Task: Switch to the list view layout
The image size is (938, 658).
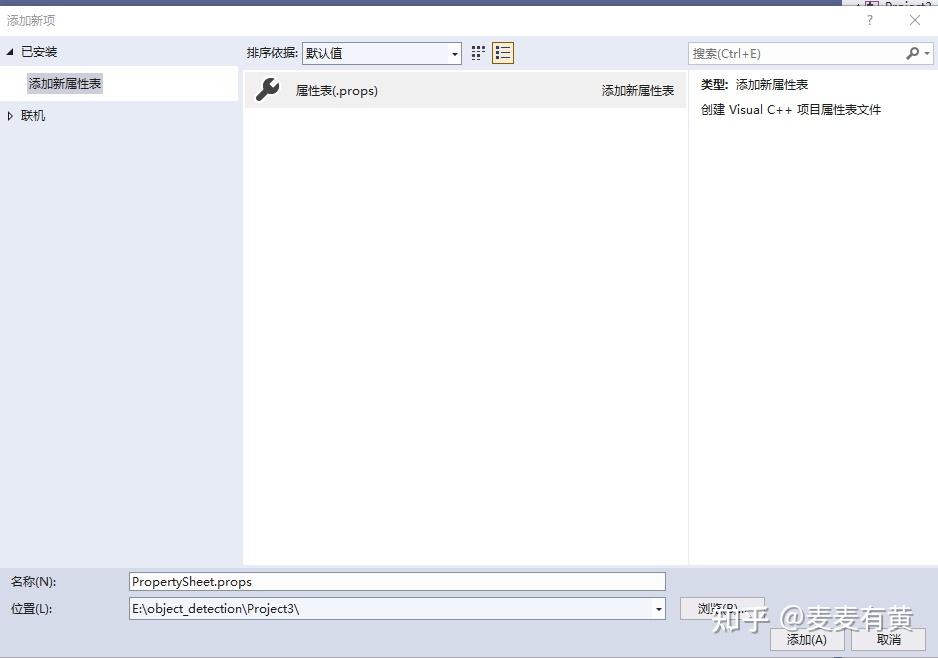Action: (x=502, y=53)
